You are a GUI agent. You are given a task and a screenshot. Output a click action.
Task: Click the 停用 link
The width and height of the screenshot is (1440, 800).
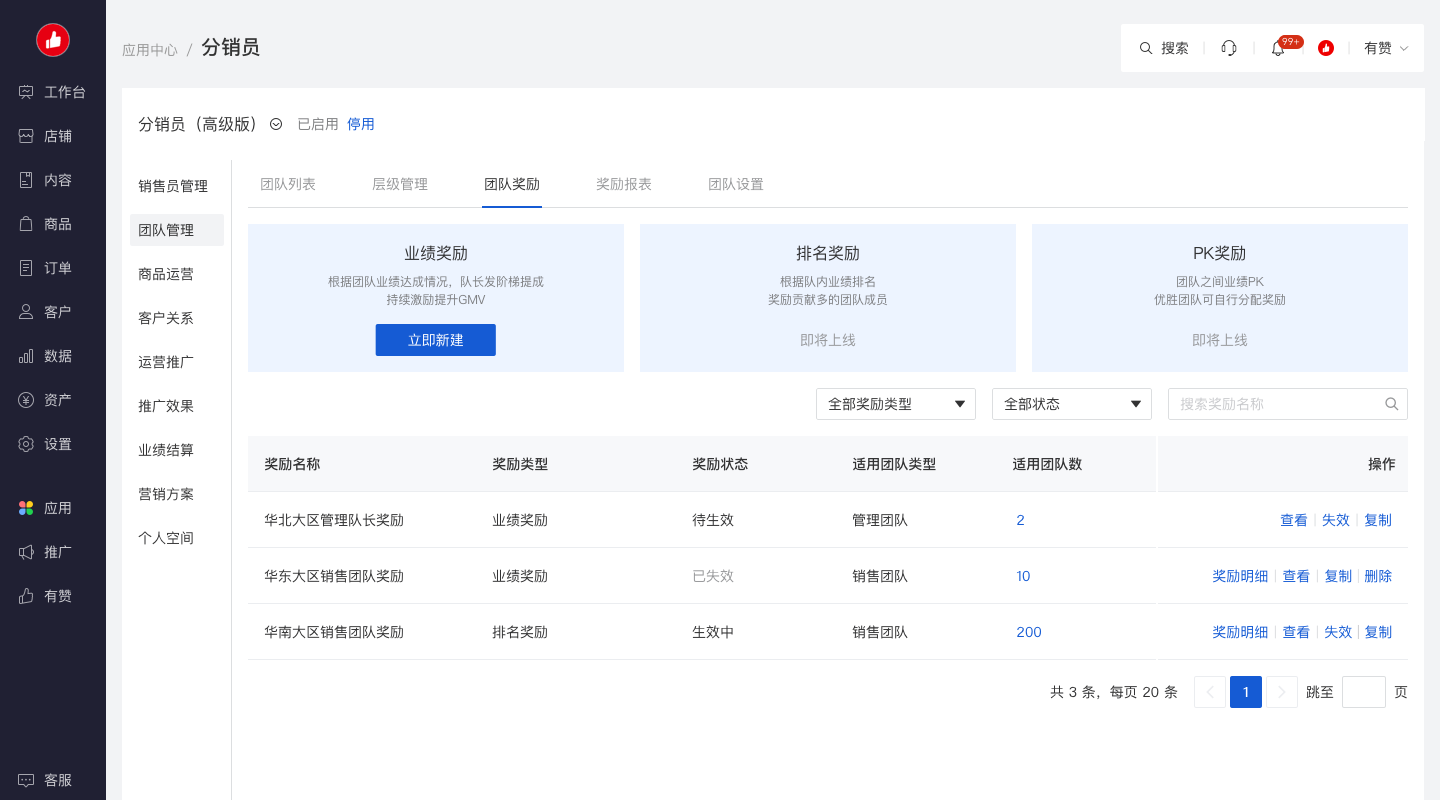point(361,124)
